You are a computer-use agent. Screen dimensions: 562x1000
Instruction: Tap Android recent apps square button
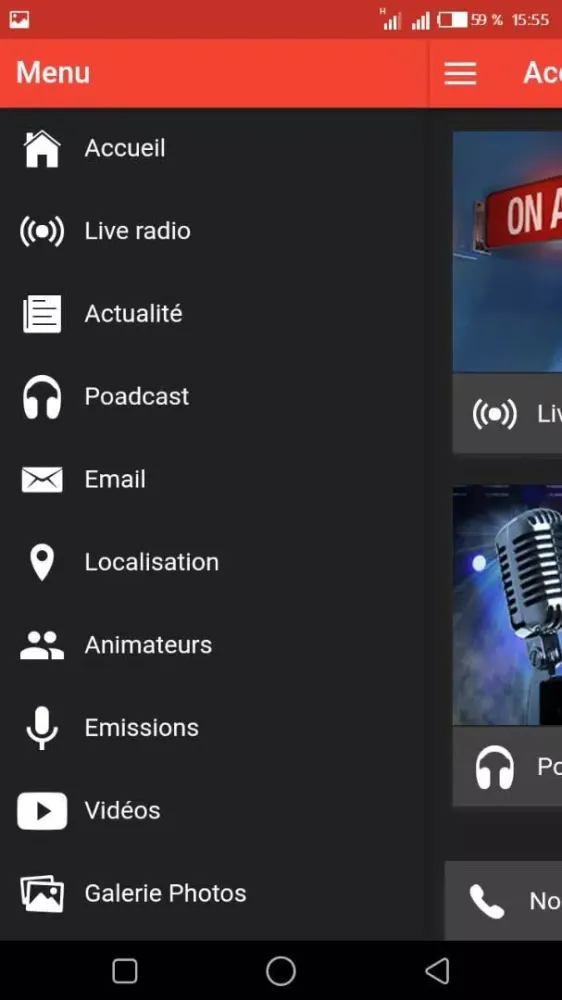pos(124,971)
